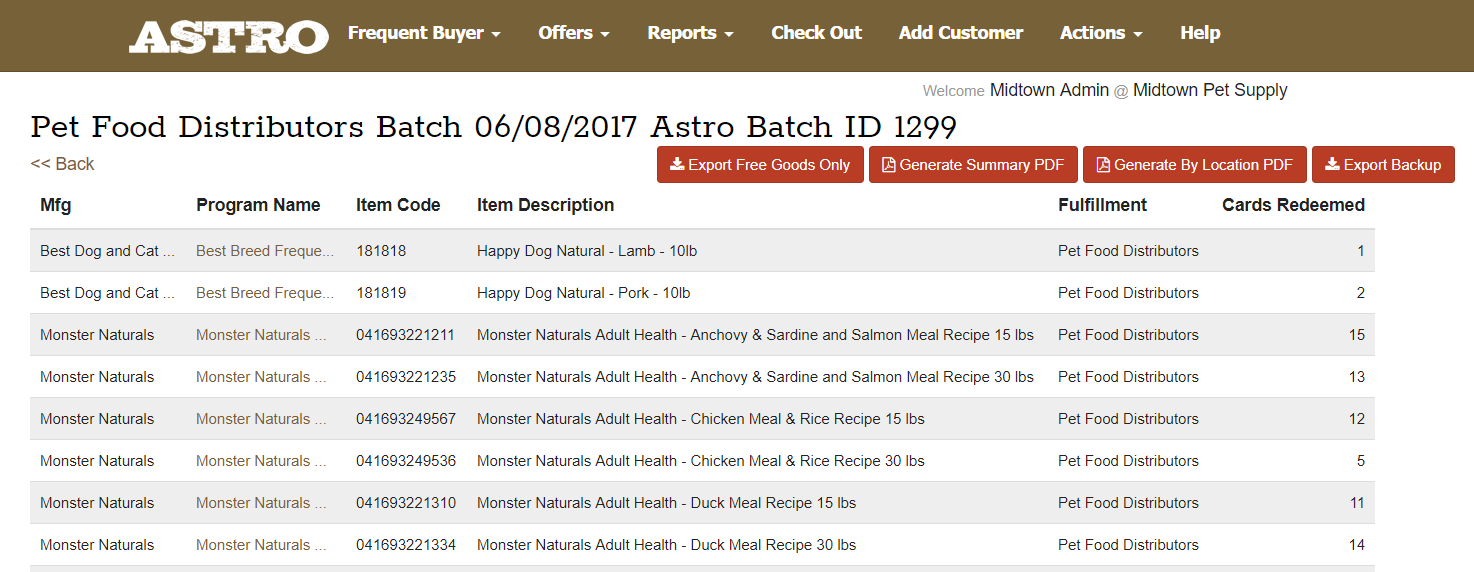Click cards redeemed value 12
Screen dimensions: 1474x572
tap(1357, 419)
